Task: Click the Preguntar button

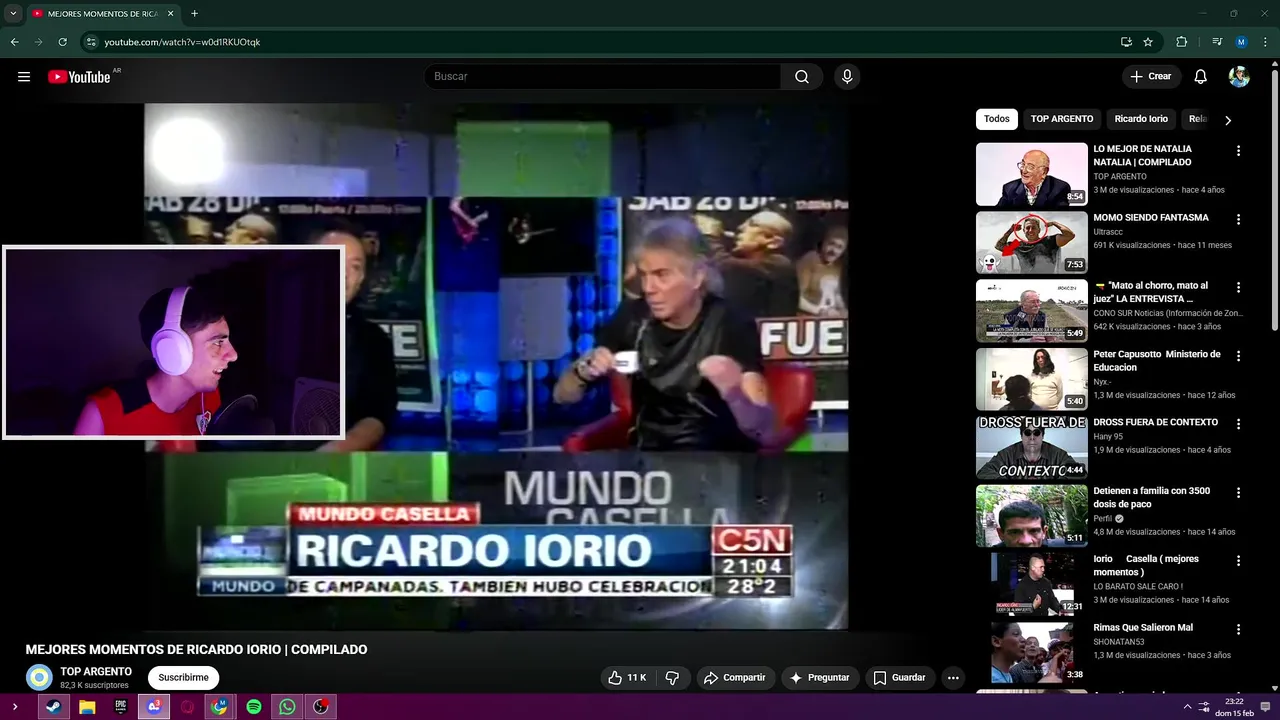Action: point(819,678)
